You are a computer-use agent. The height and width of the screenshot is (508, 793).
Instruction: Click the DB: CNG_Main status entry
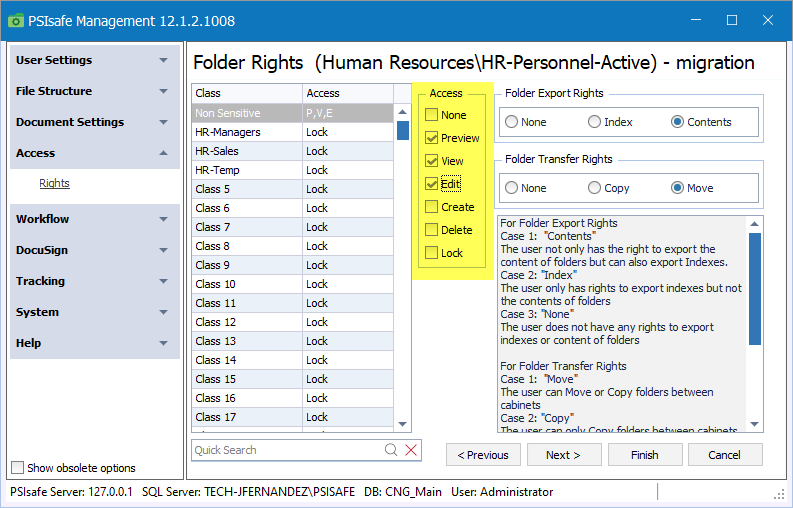tap(403, 492)
